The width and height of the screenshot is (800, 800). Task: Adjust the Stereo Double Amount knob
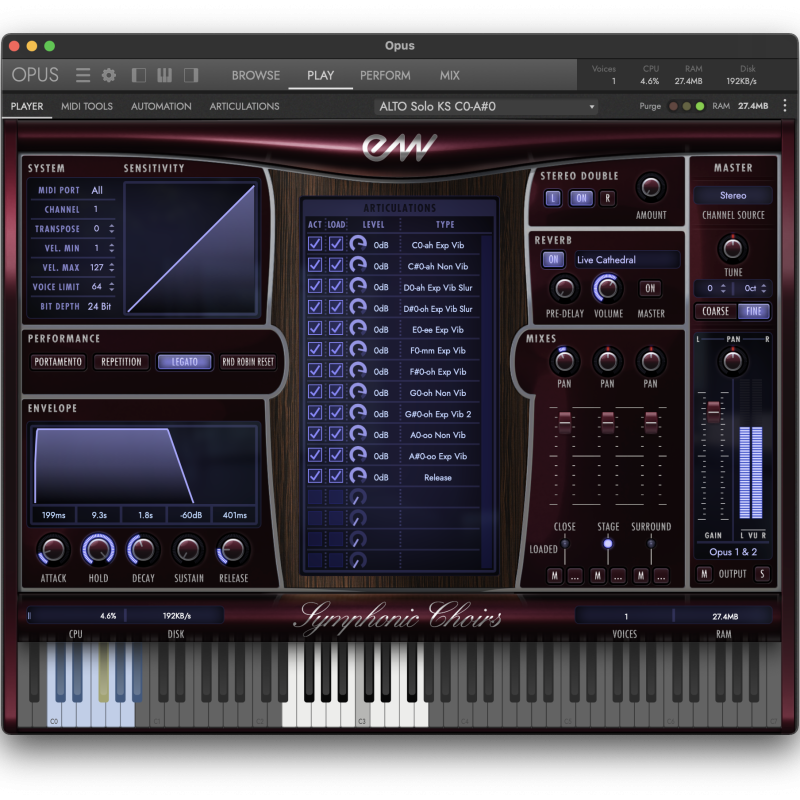click(651, 187)
